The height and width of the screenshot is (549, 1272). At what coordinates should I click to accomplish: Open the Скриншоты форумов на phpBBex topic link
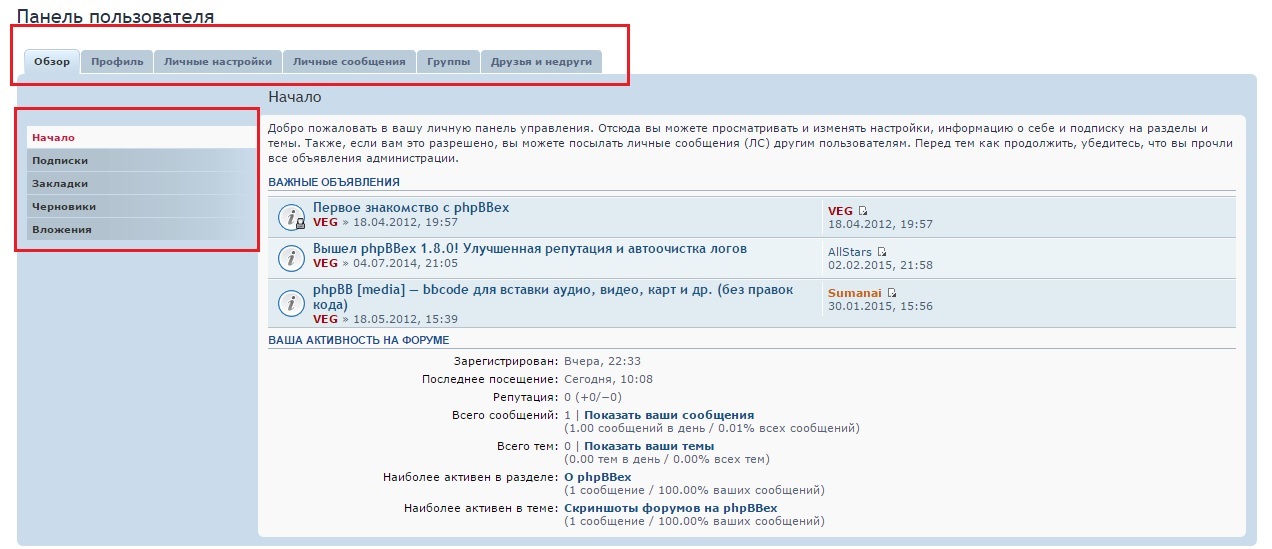pyautogui.click(x=671, y=508)
